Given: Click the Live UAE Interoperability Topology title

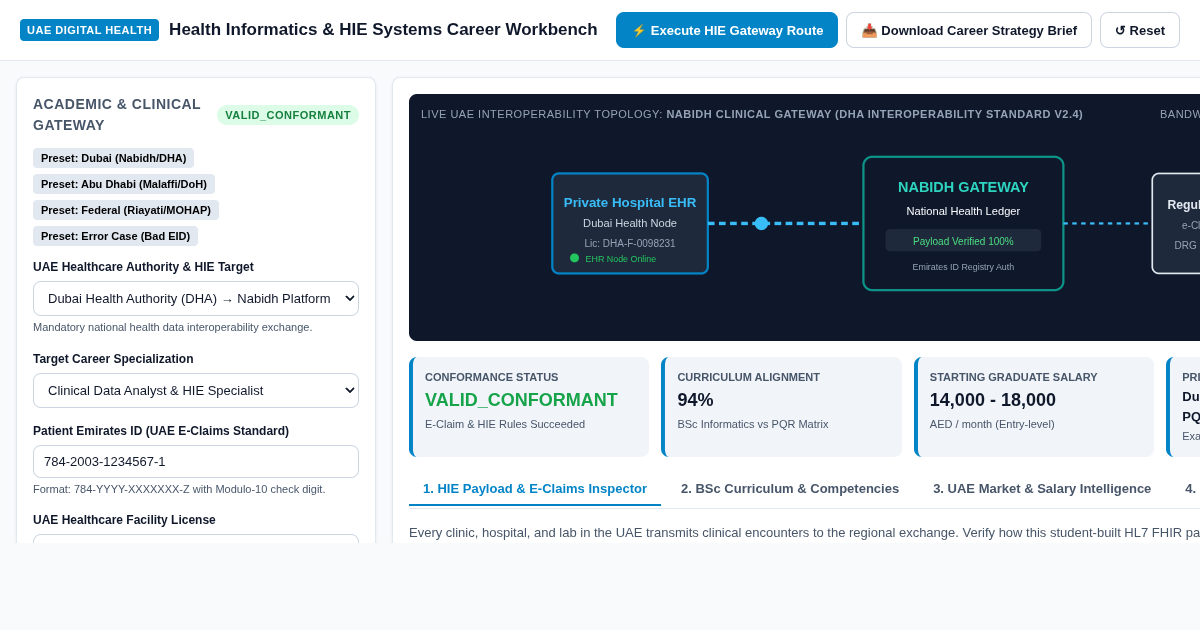Looking at the screenshot, I should click(752, 114).
